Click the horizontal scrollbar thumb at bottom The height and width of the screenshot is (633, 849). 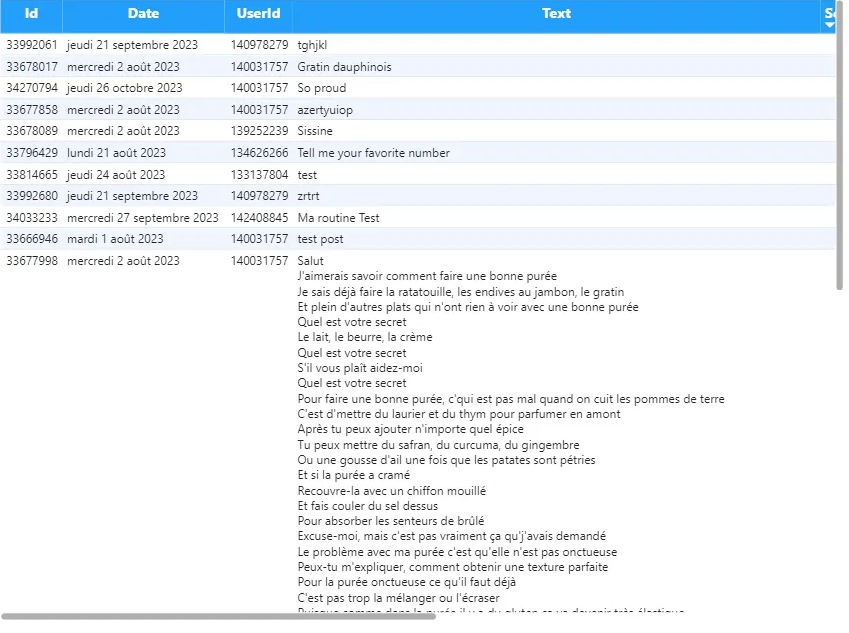coord(218,616)
